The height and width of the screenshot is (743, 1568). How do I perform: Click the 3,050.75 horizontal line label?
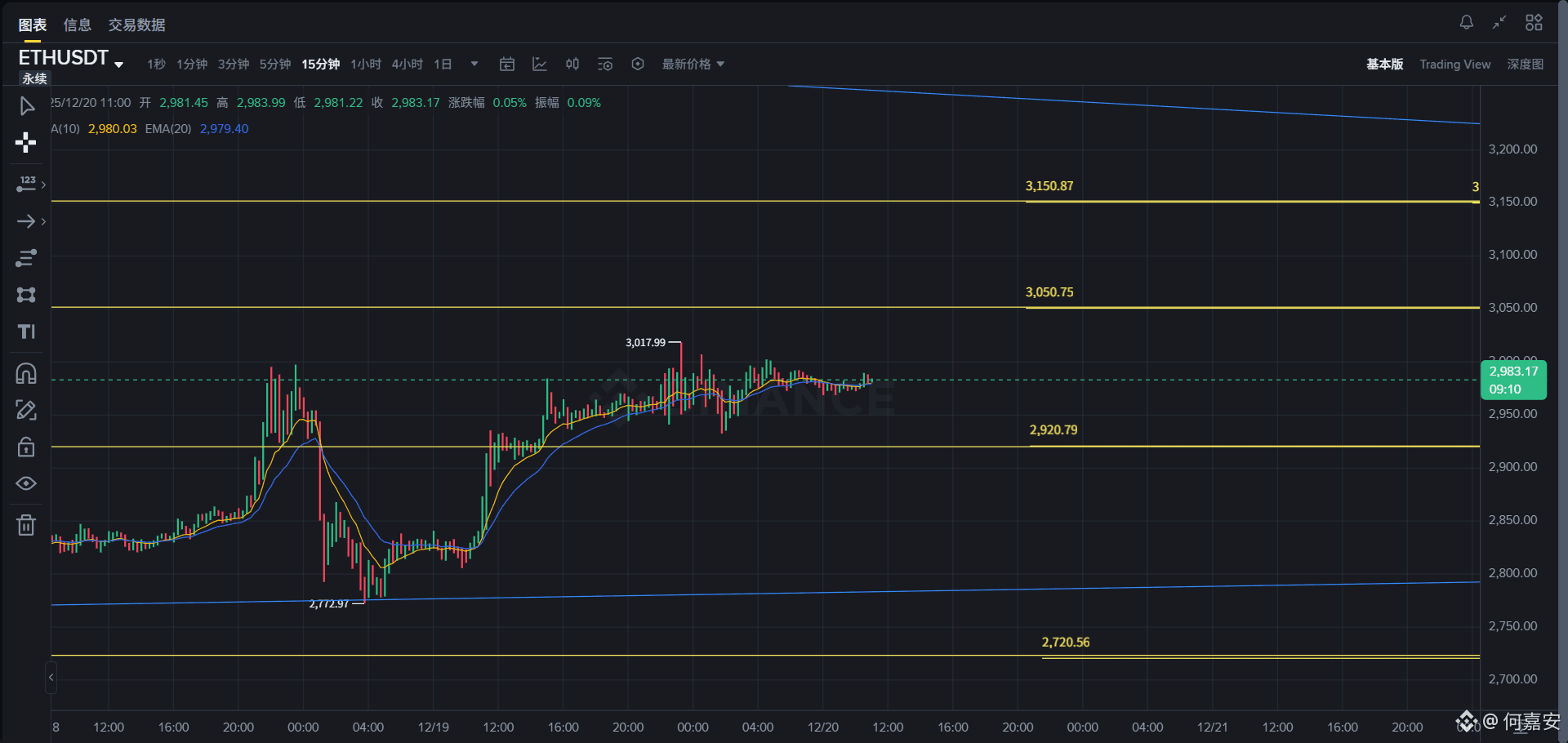(x=1049, y=292)
